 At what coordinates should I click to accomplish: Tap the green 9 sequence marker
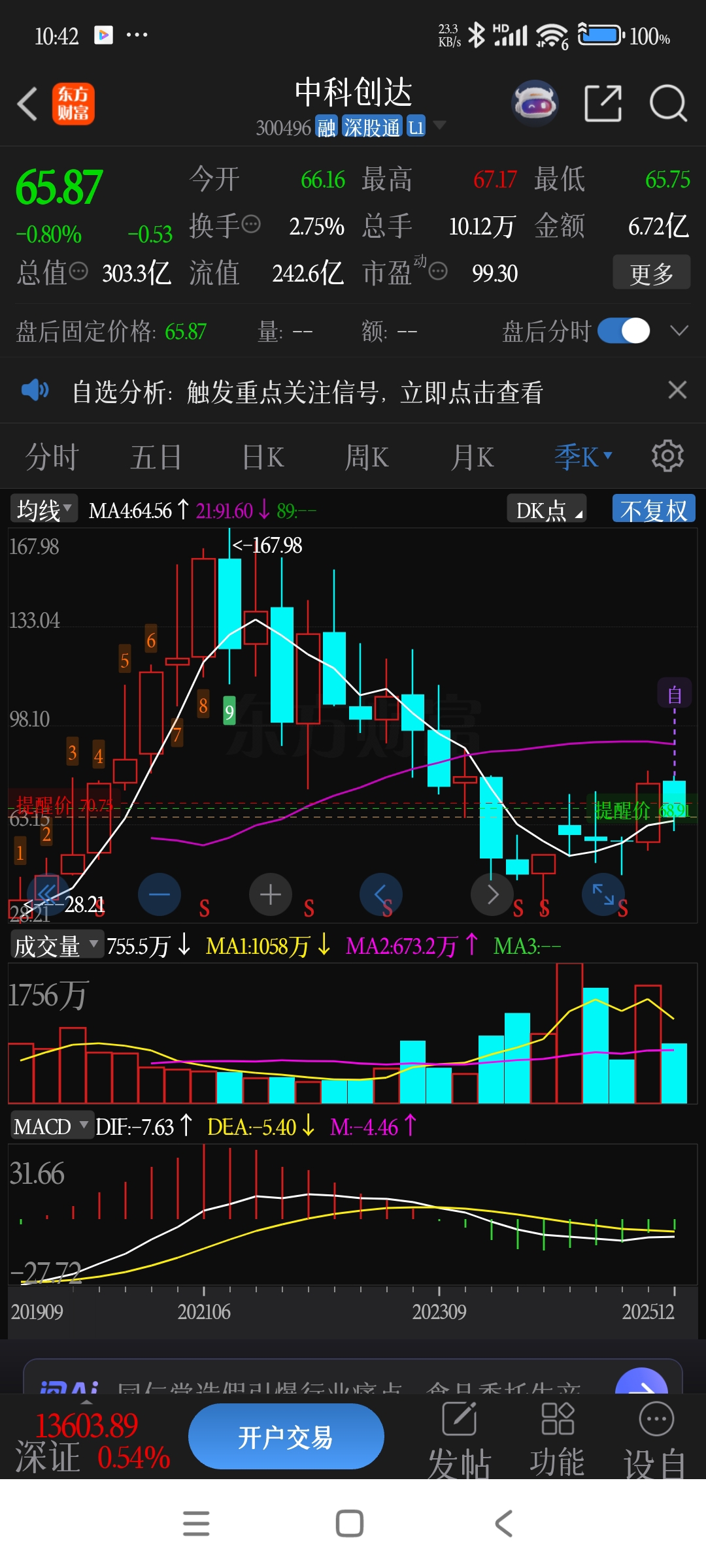[x=229, y=711]
